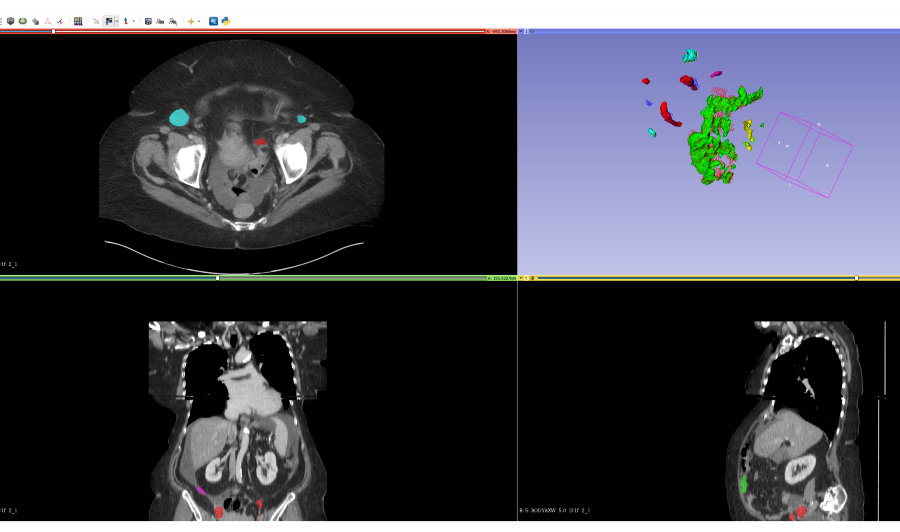
Task: Click the pin icon on yellow slice bar
Action: pyautogui.click(x=521, y=278)
